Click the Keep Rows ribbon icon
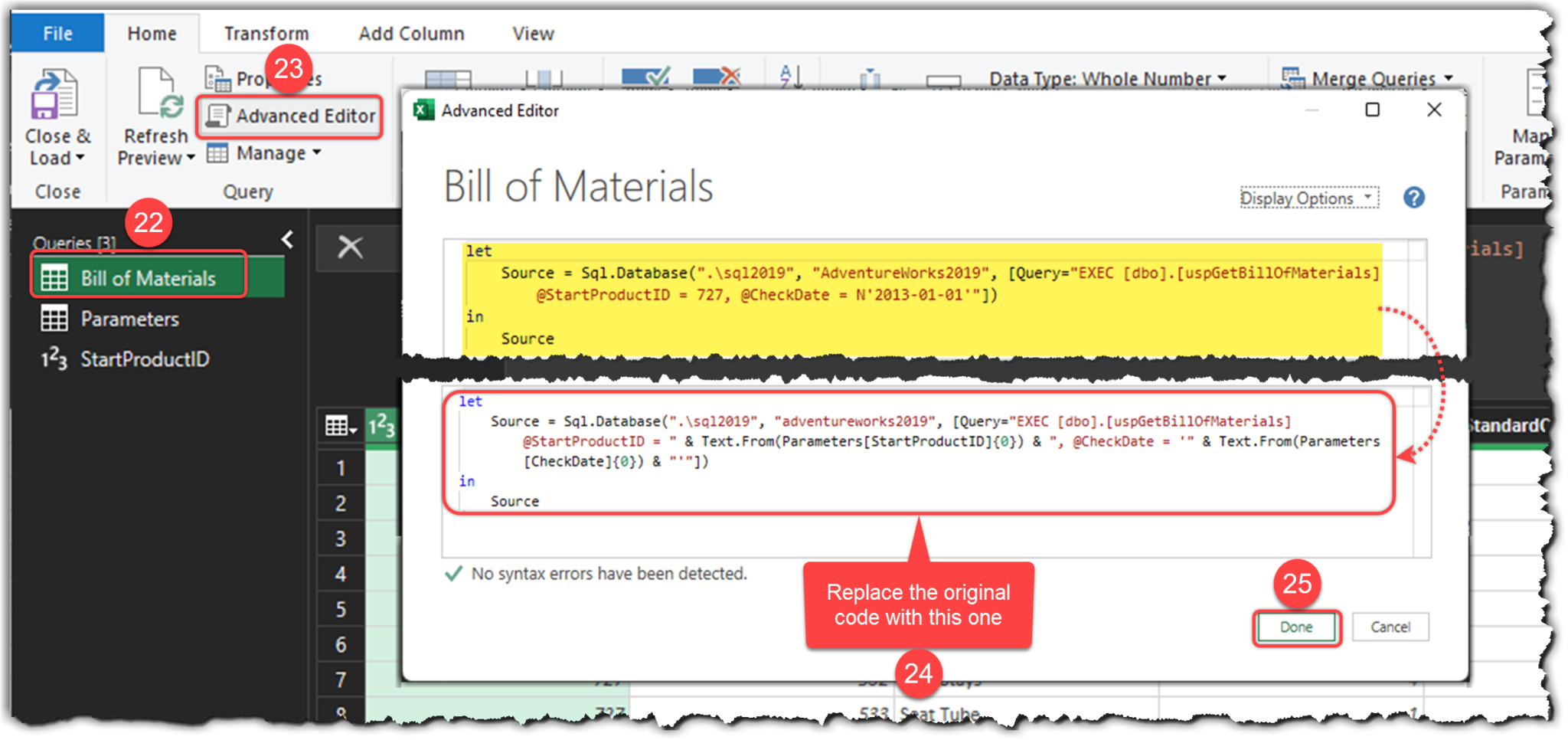This screenshot has width=1568, height=740. pyautogui.click(x=646, y=77)
